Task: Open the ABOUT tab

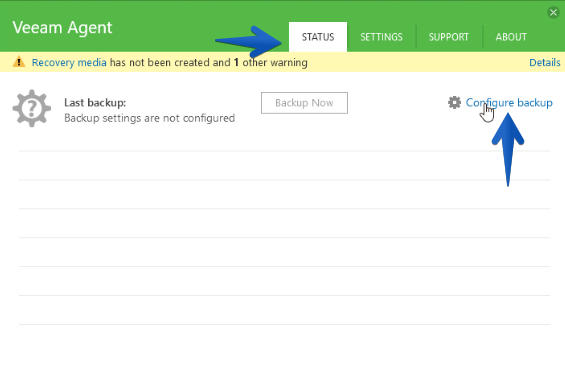Action: tap(511, 37)
